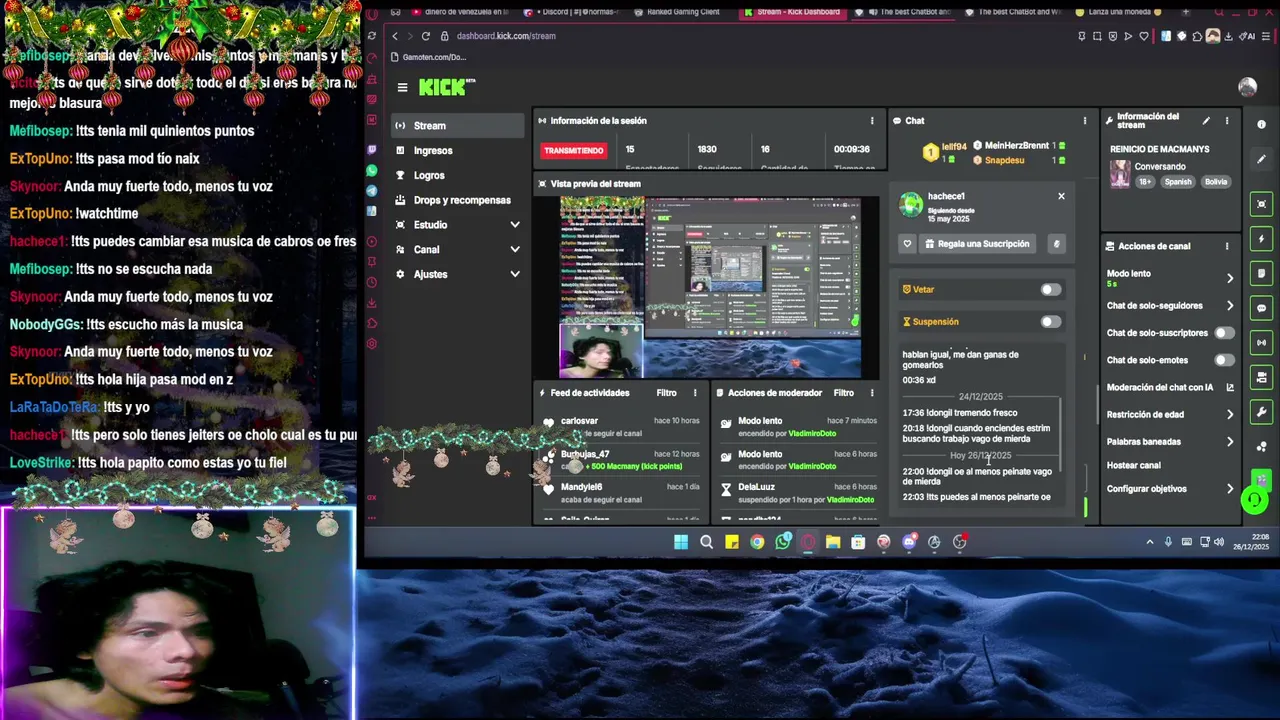Open Palabras baneadas arrow
This screenshot has height=720, width=1280.
coord(1230,441)
